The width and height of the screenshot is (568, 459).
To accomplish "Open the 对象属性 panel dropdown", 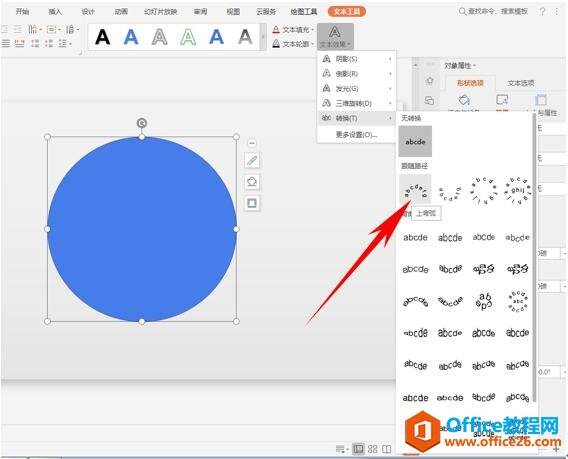I will (x=460, y=66).
